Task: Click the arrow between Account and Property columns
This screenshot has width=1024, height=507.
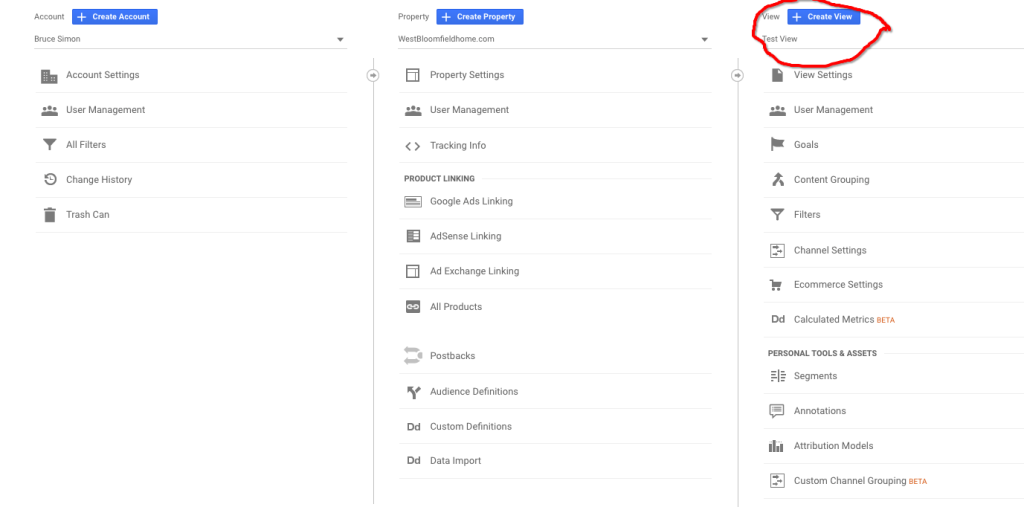Action: 374,76
